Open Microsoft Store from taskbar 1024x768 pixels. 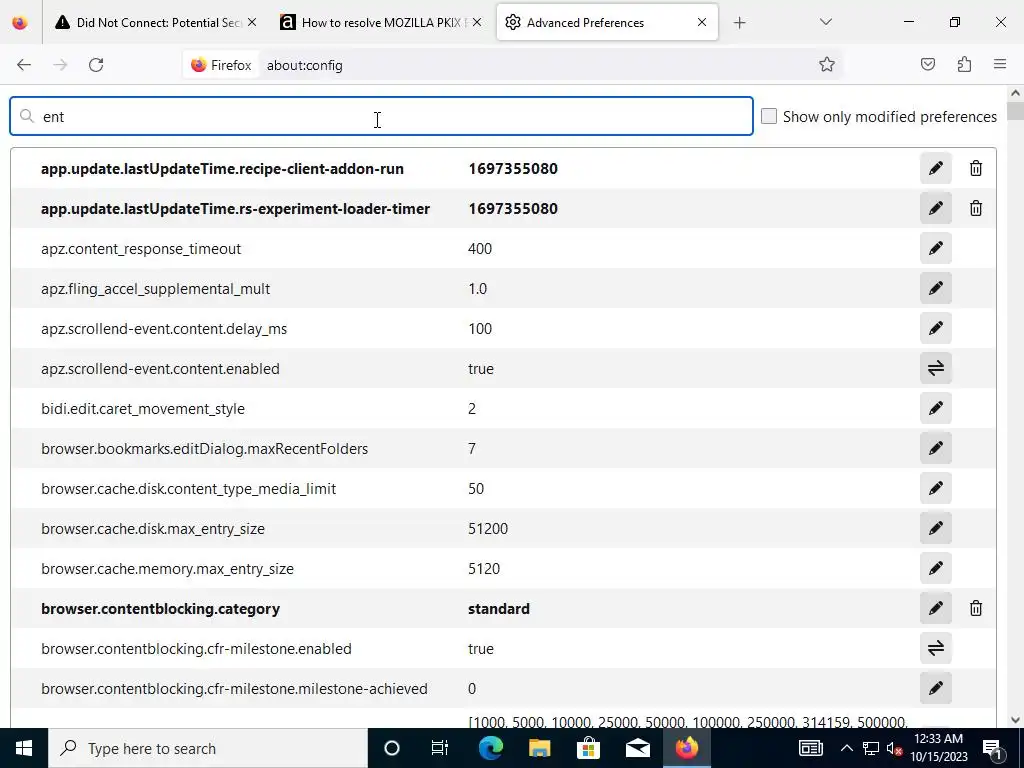[x=588, y=748]
